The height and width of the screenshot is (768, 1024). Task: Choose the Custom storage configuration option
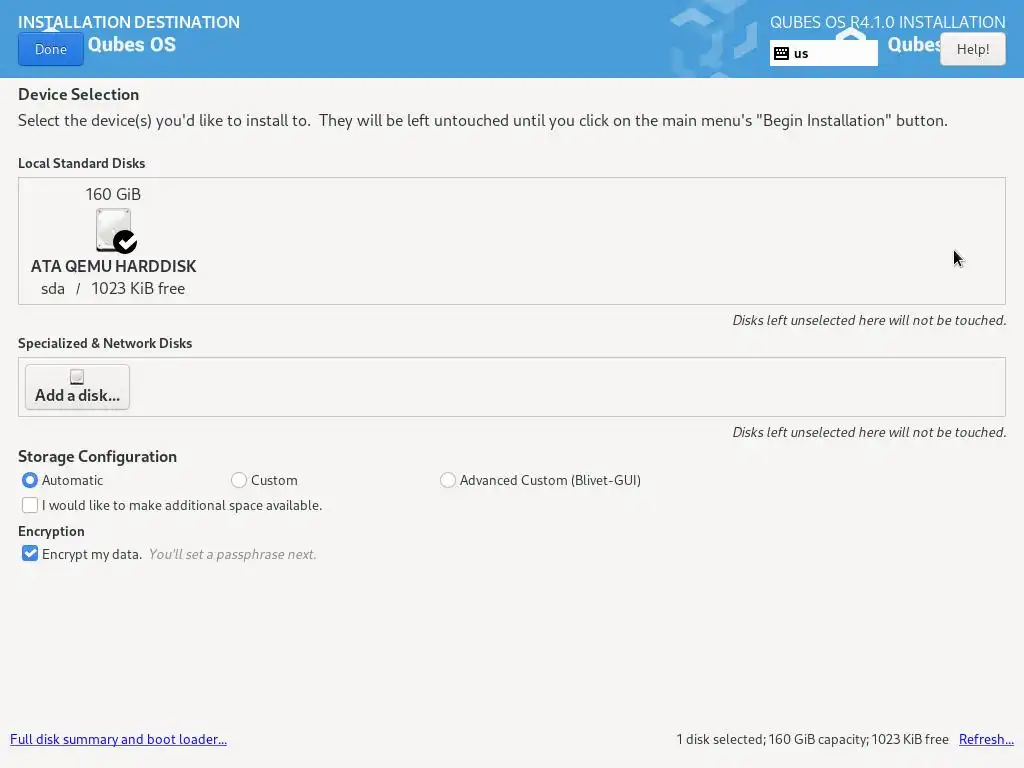coord(238,480)
